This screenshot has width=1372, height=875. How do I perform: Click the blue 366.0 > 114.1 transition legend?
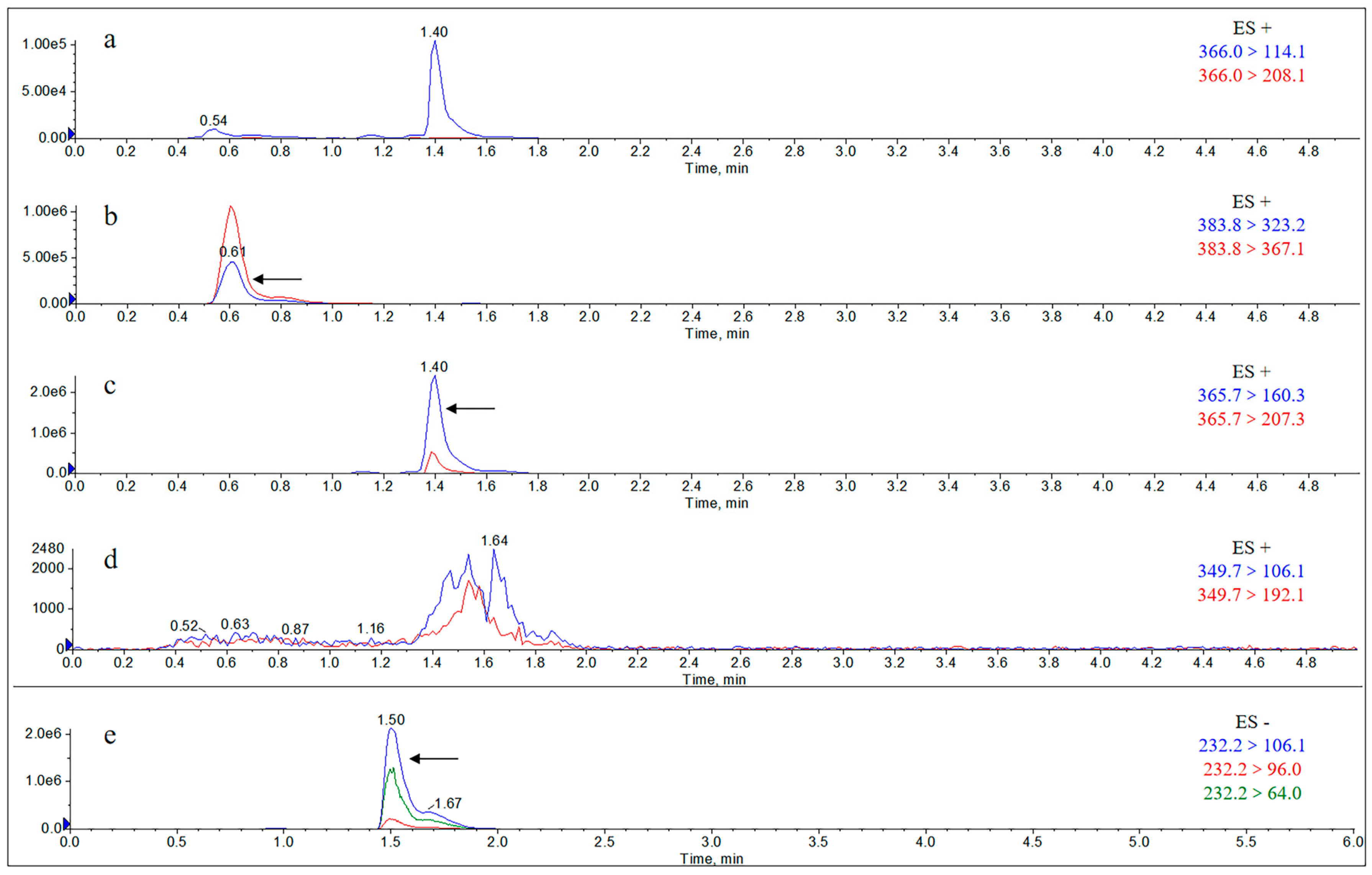1251,52
